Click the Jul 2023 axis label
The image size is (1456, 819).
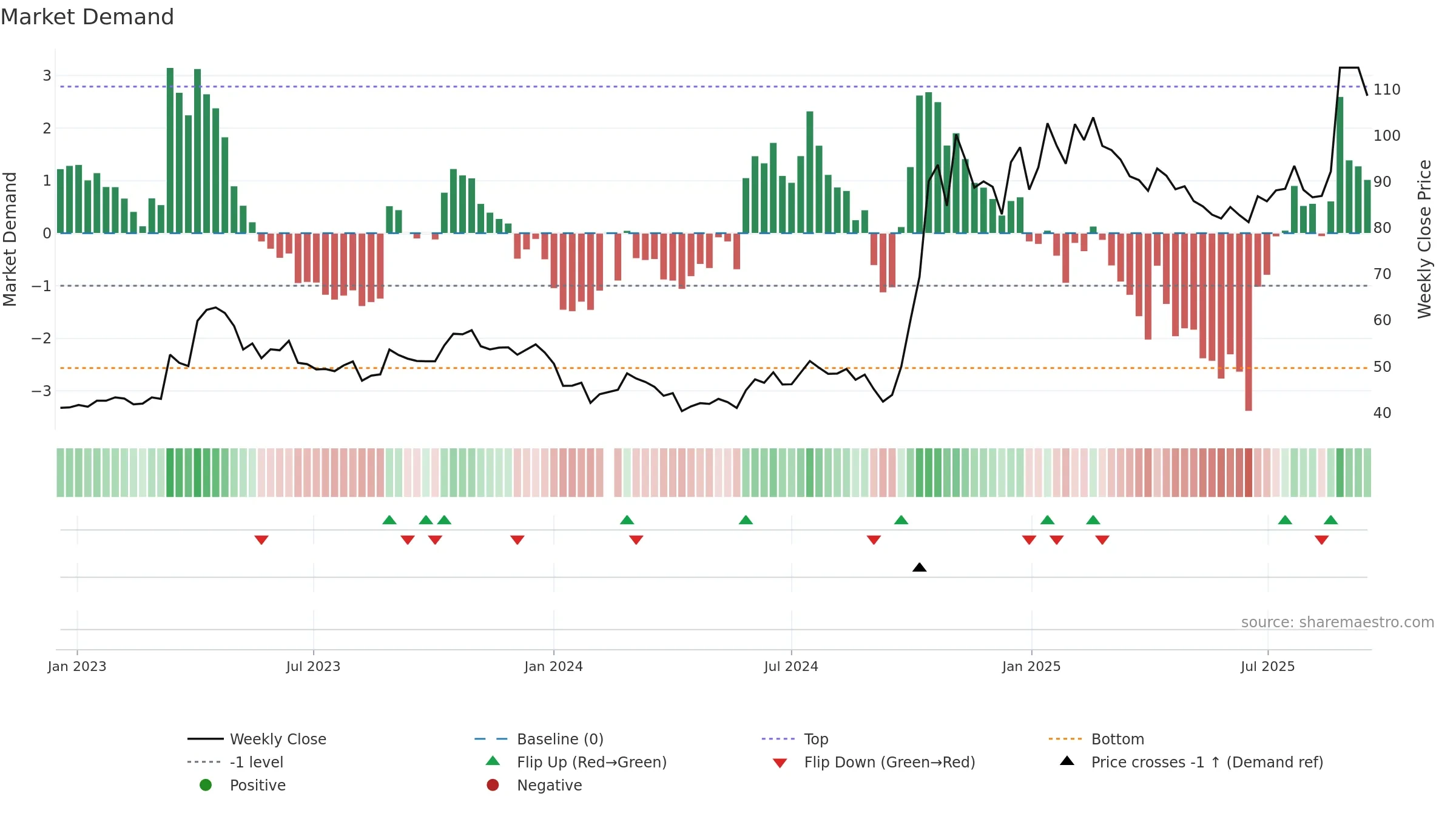tap(313, 666)
